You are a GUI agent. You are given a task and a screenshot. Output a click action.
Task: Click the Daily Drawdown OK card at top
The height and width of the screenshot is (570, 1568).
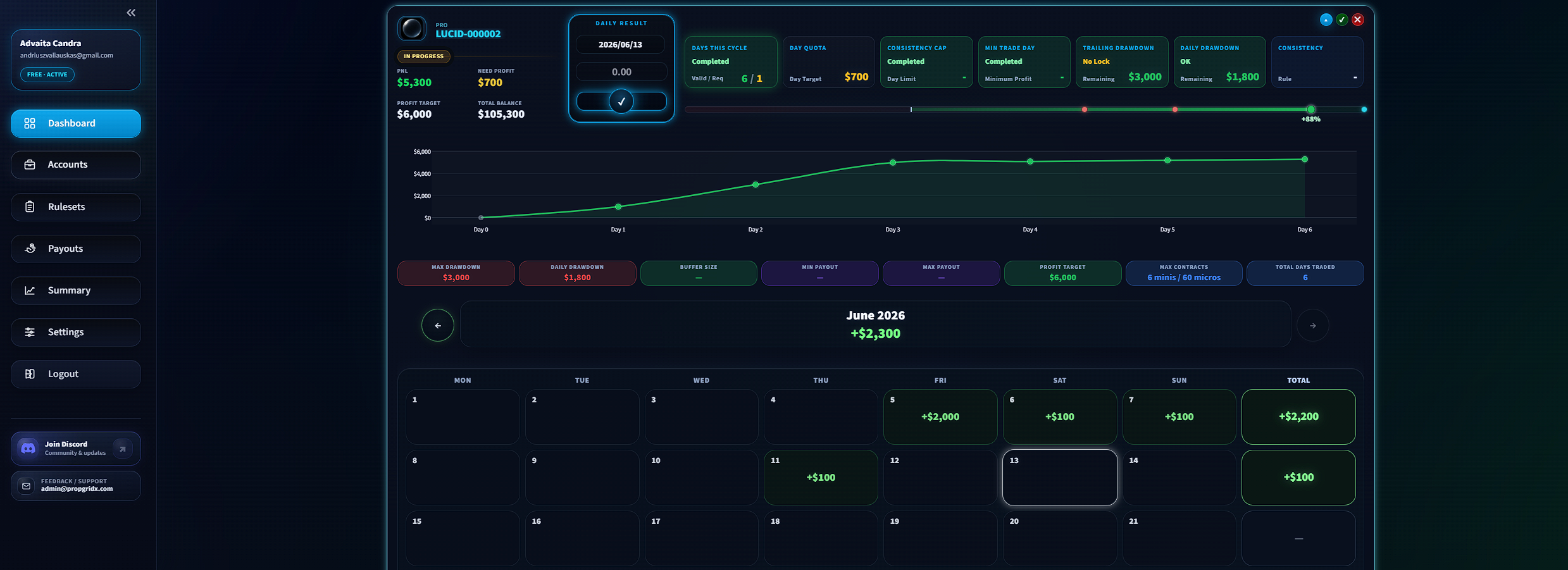[x=1220, y=62]
